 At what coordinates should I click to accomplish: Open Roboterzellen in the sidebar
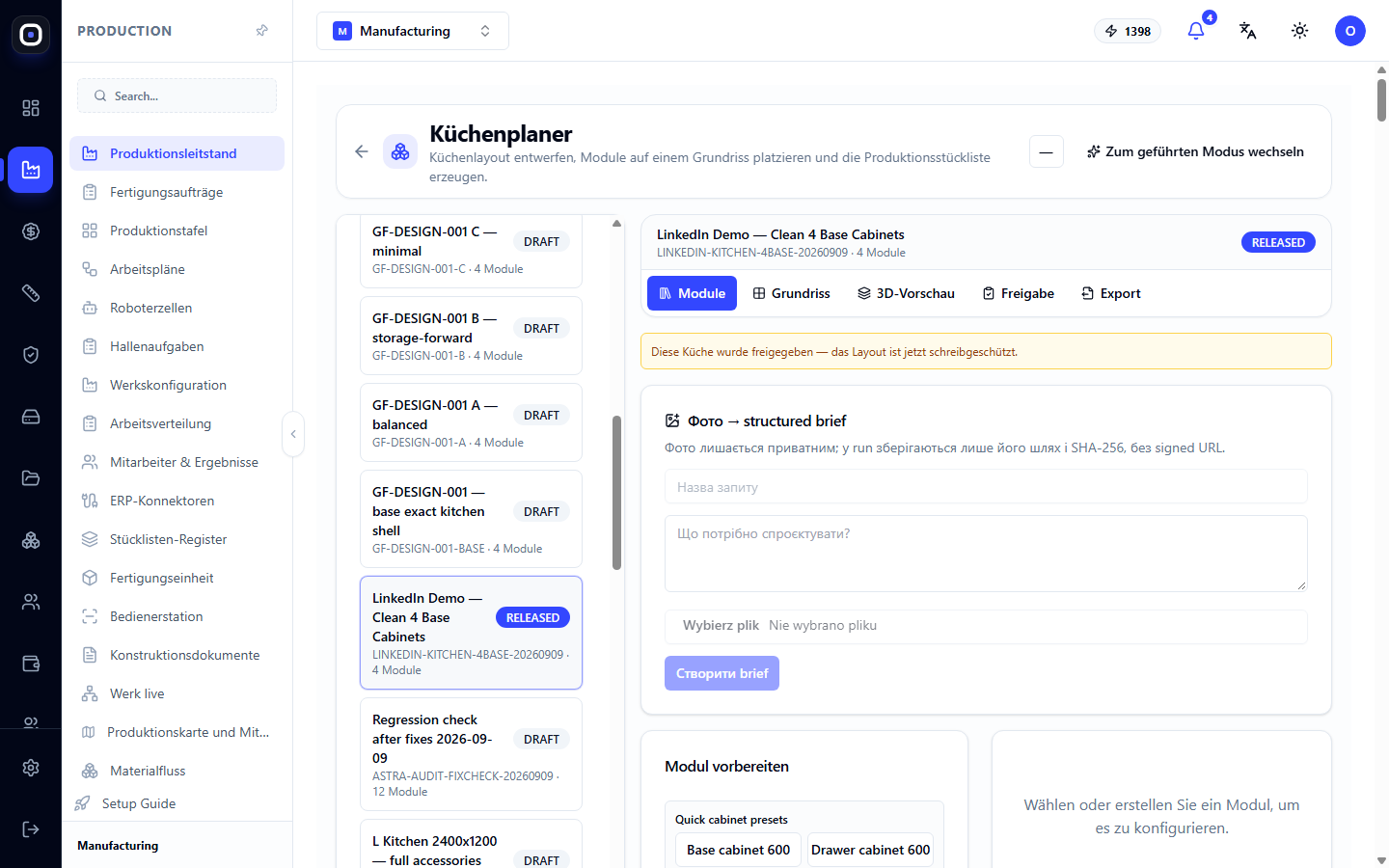click(x=177, y=308)
